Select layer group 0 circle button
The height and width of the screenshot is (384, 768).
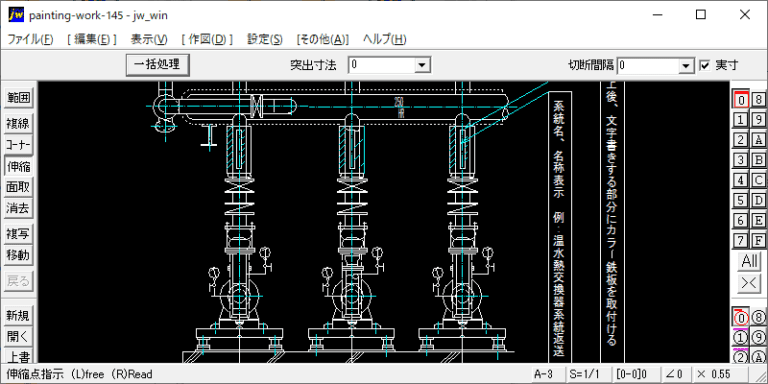coord(741,317)
